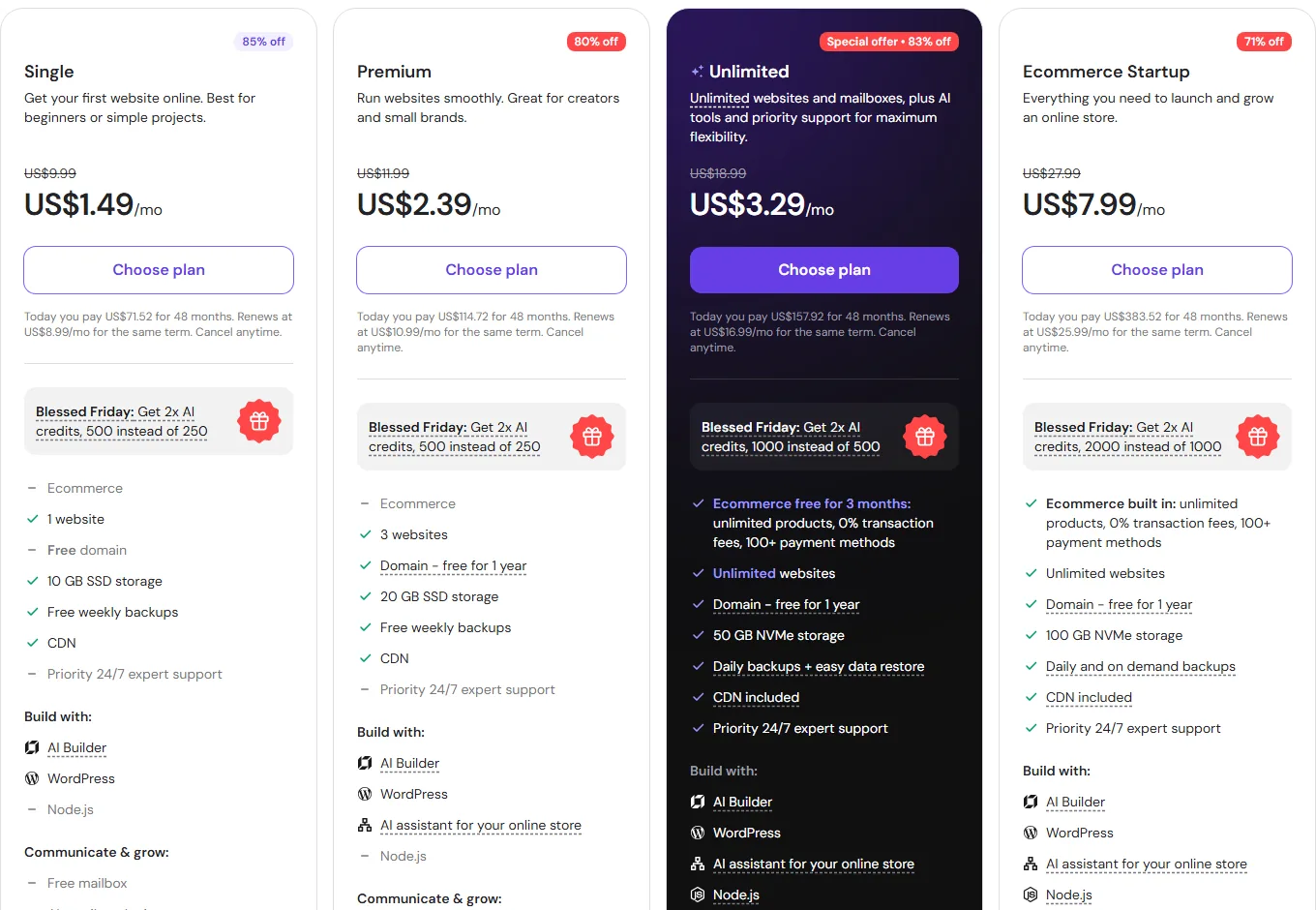The image size is (1316, 910).
Task: Click the Node.js icon in Unlimited plan
Action: point(698,895)
